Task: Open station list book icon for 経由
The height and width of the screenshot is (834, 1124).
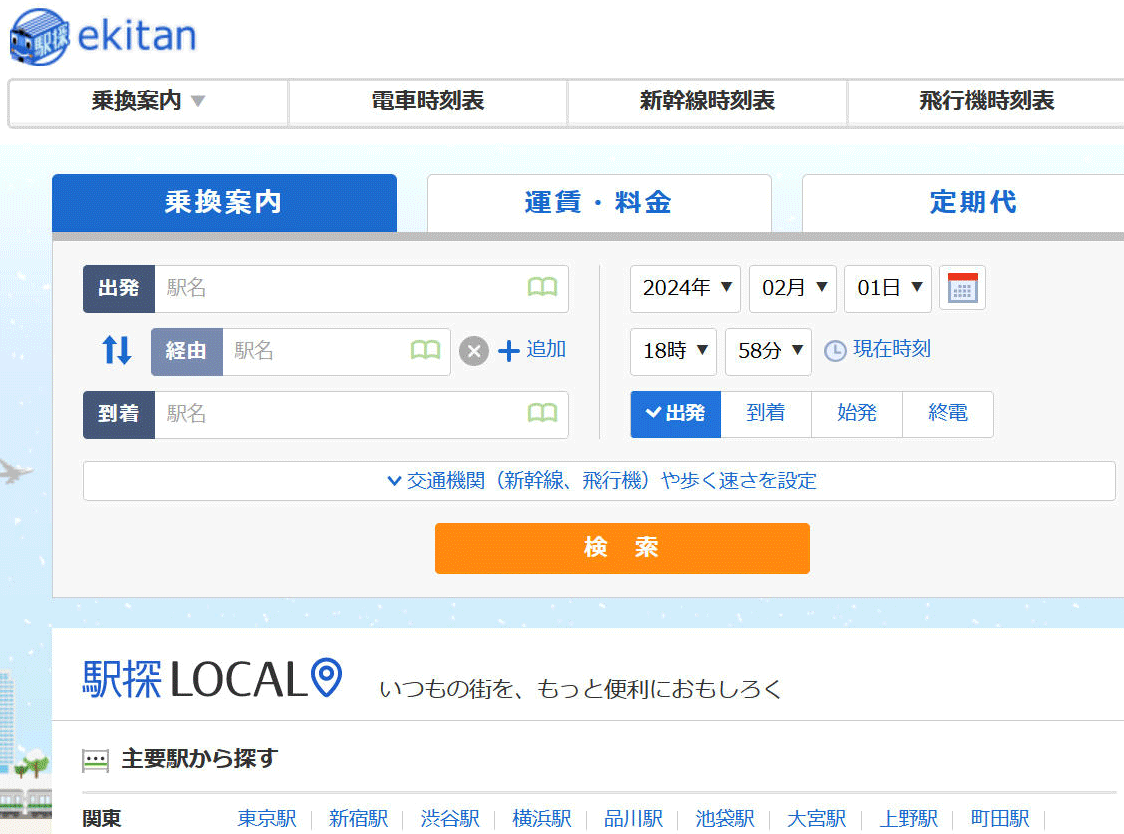Action: [x=425, y=350]
